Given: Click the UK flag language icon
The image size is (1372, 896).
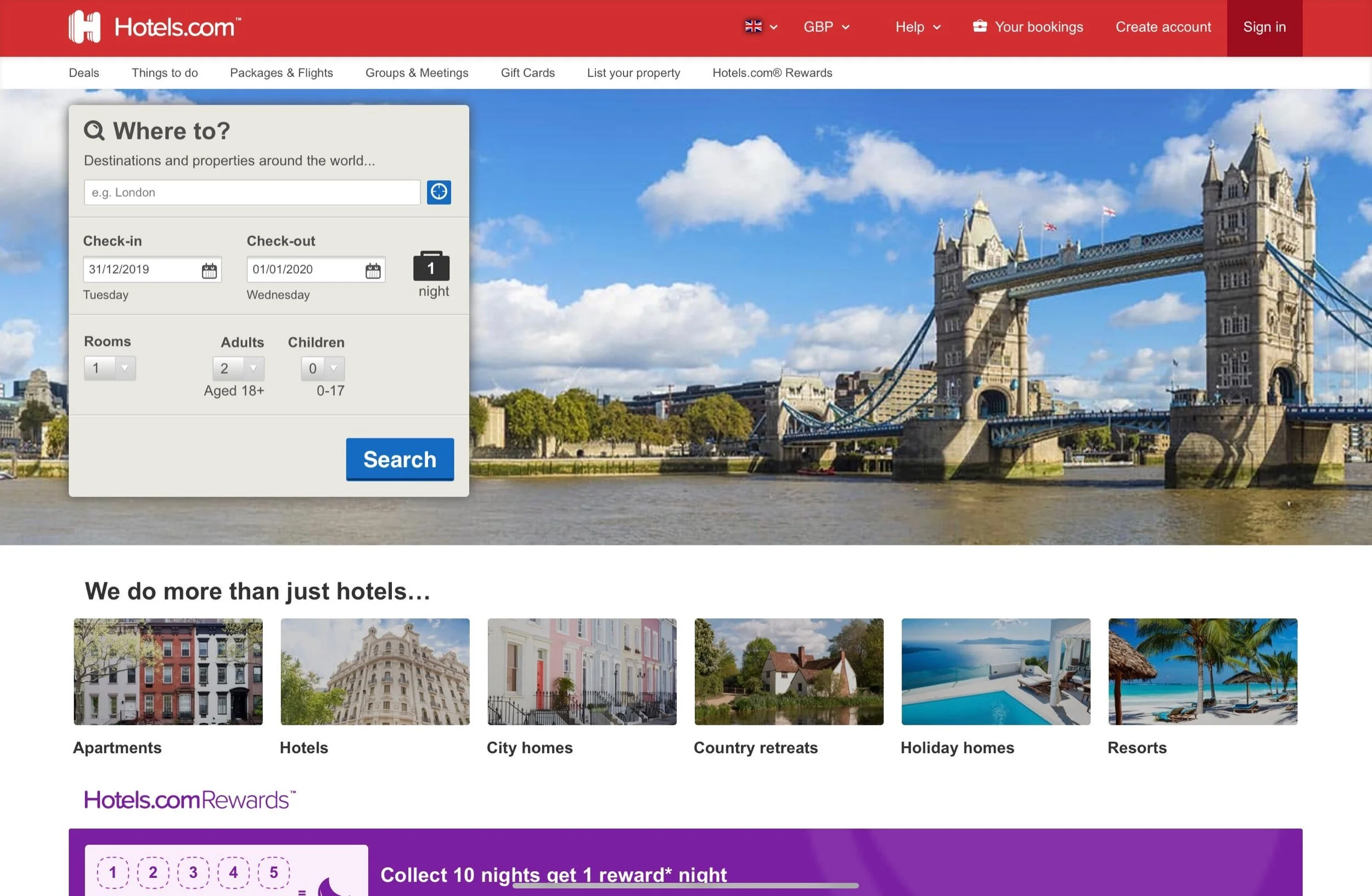Looking at the screenshot, I should [753, 26].
